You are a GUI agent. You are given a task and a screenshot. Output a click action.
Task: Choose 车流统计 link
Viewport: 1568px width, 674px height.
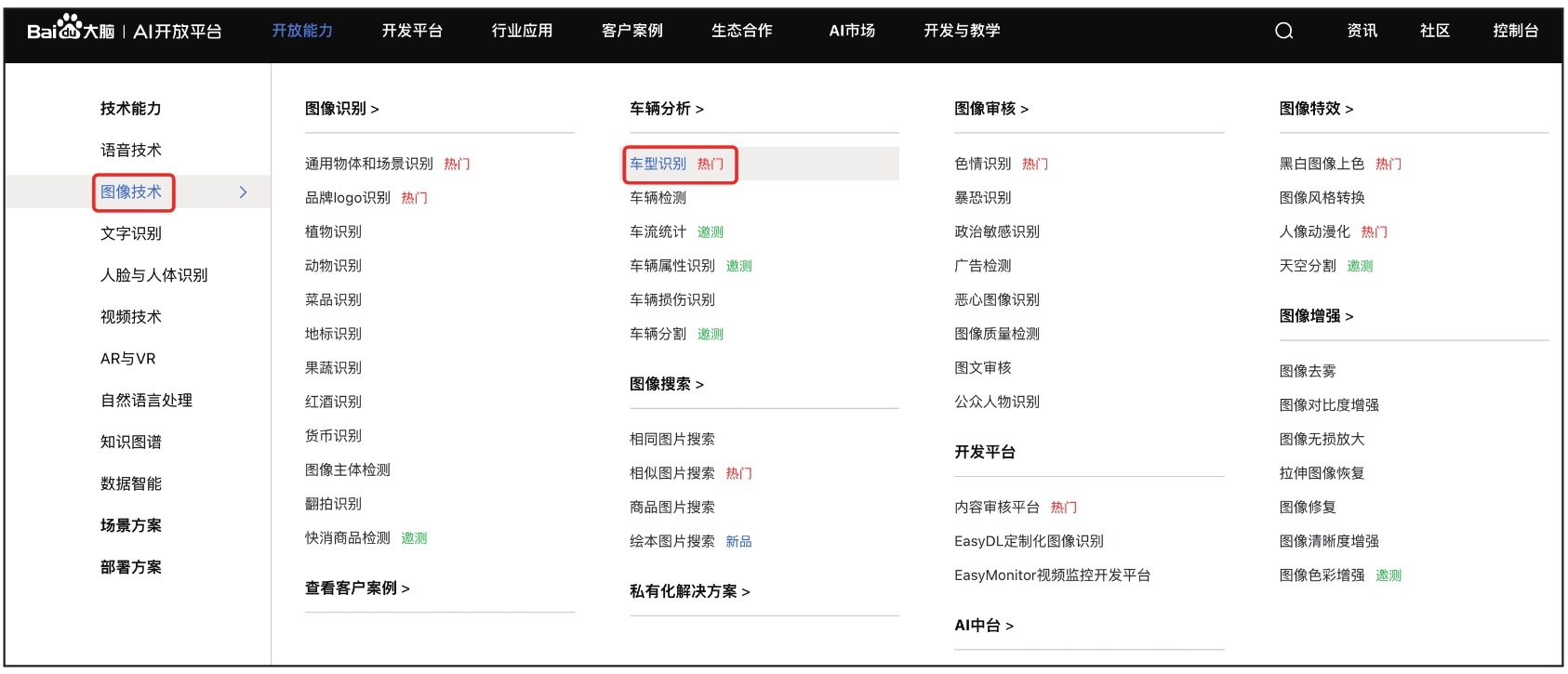click(658, 231)
